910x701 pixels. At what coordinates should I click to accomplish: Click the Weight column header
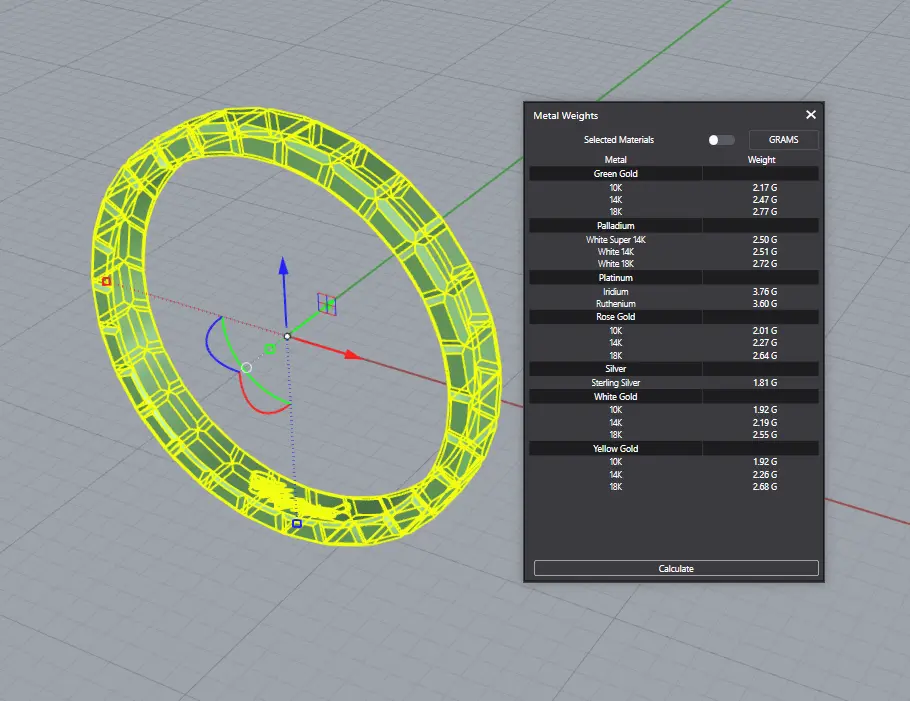761,160
